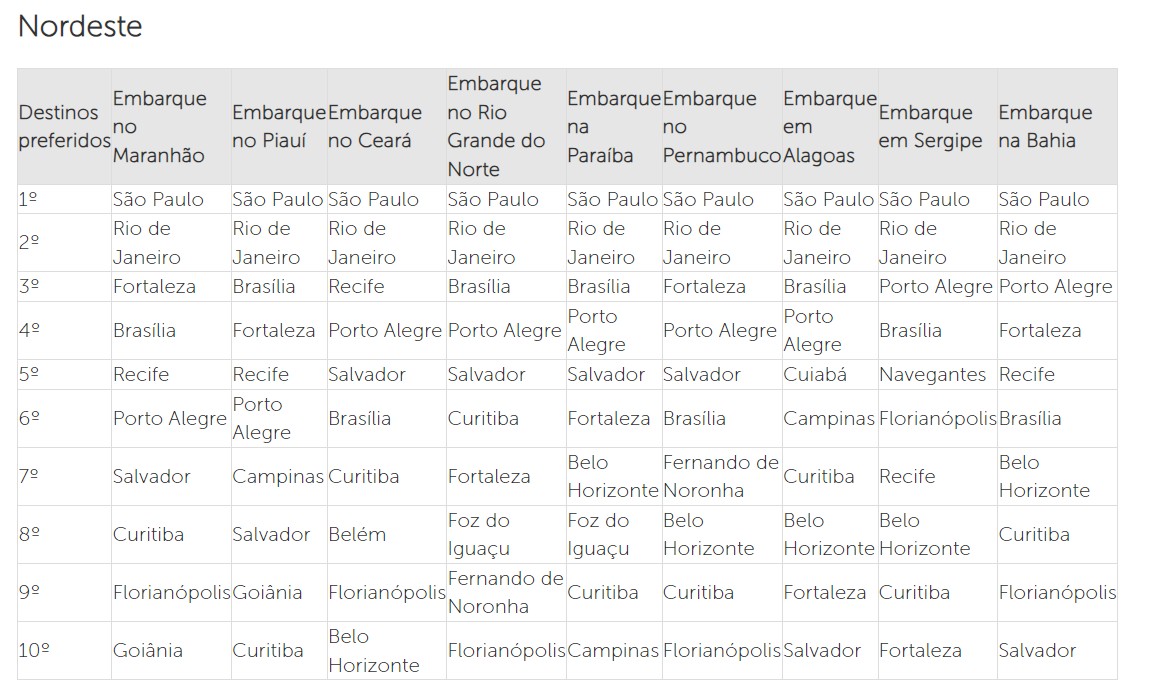The width and height of the screenshot is (1158, 684).
Task: Select the Cuiabá cell in Alagoas column
Action: tap(815, 375)
